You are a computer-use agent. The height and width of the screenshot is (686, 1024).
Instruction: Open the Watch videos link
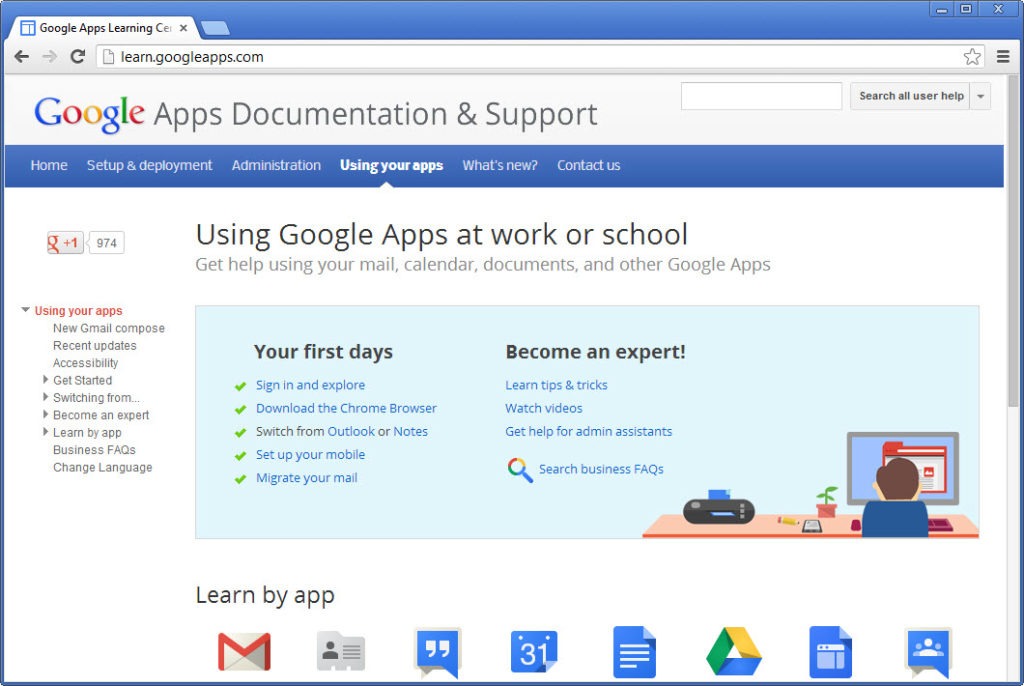[x=544, y=408]
